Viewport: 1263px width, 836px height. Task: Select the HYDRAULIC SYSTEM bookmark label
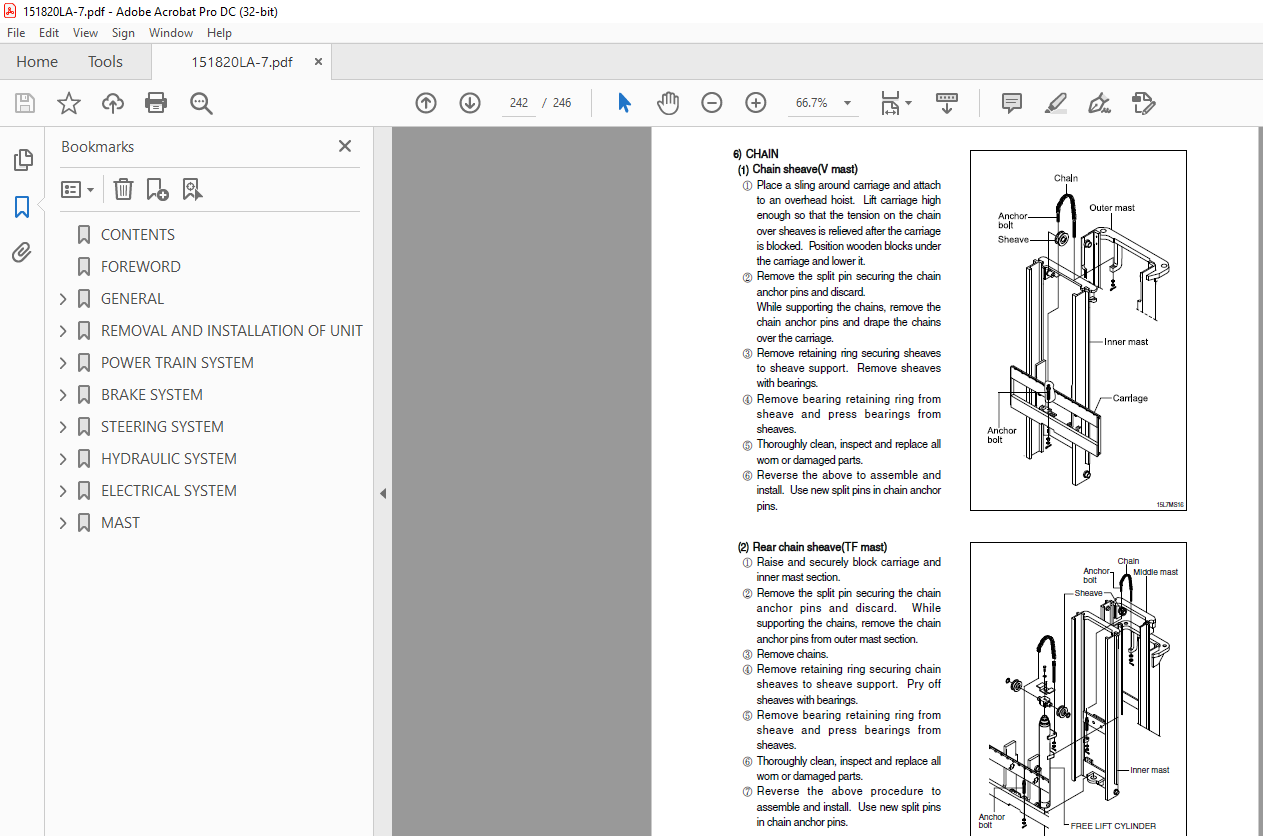click(x=169, y=459)
